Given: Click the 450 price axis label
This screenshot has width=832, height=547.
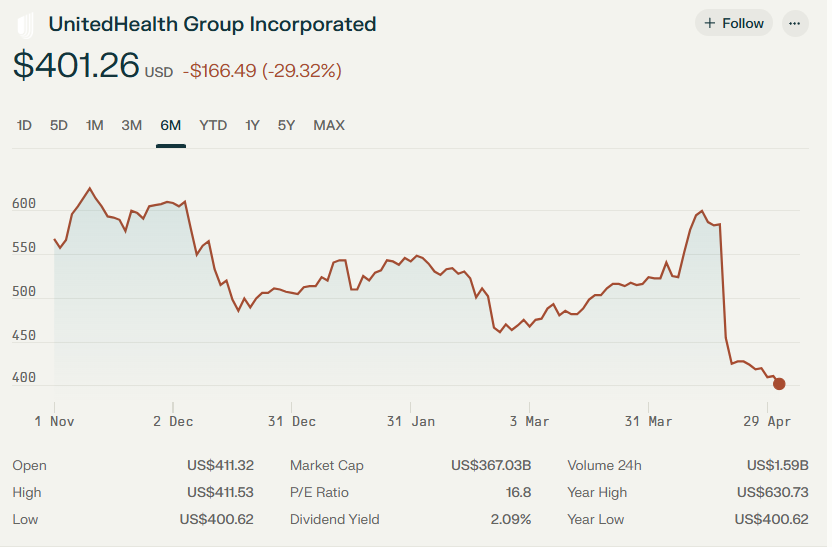Looking at the screenshot, I should (x=24, y=336).
